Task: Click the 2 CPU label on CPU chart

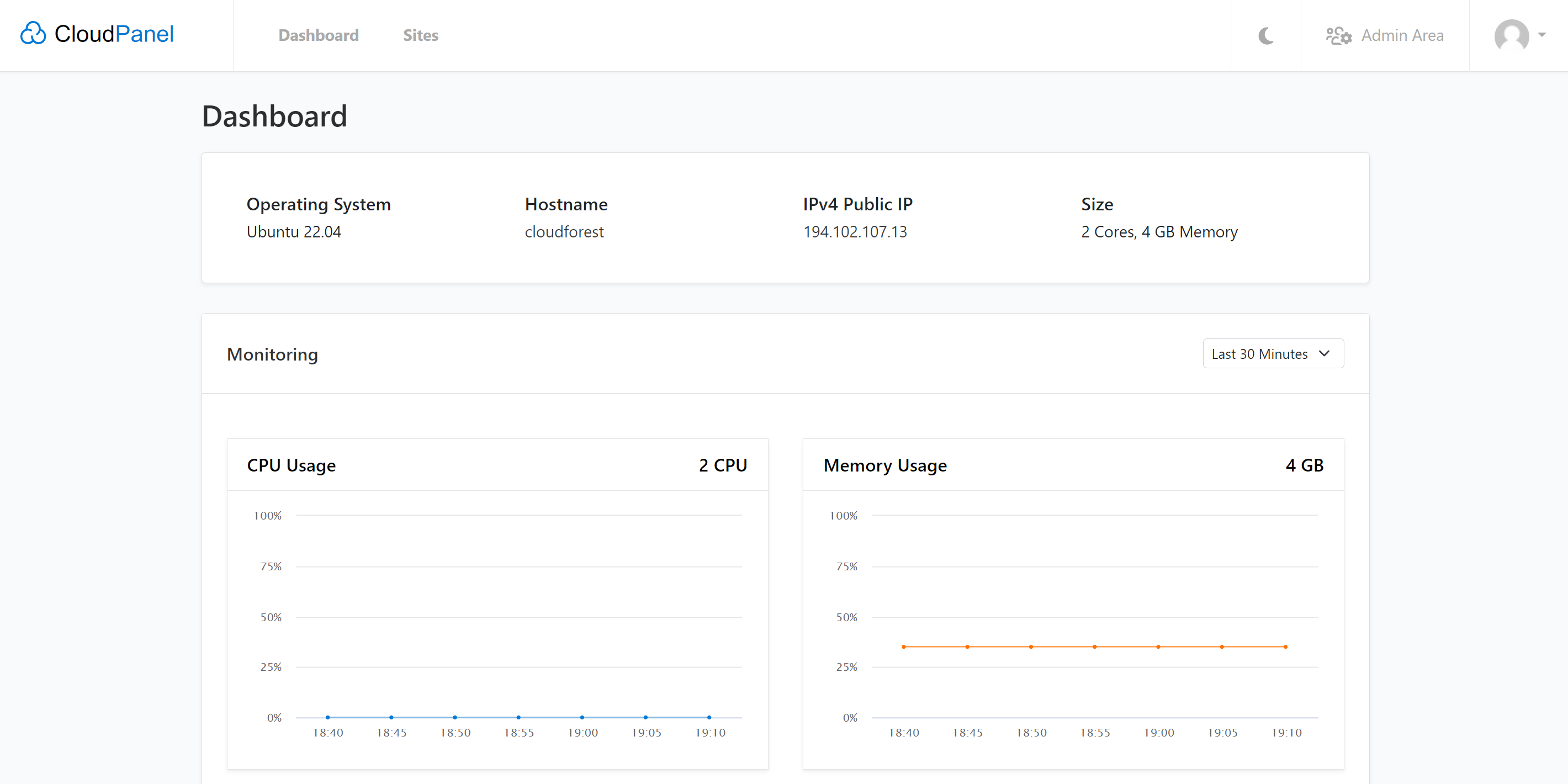Action: pos(723,465)
